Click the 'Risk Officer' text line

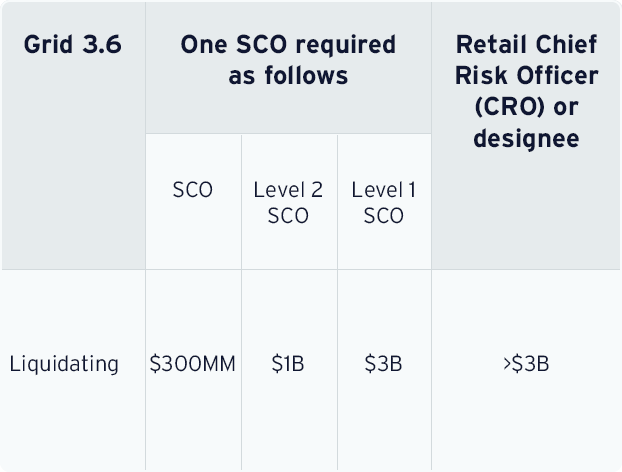tap(526, 76)
